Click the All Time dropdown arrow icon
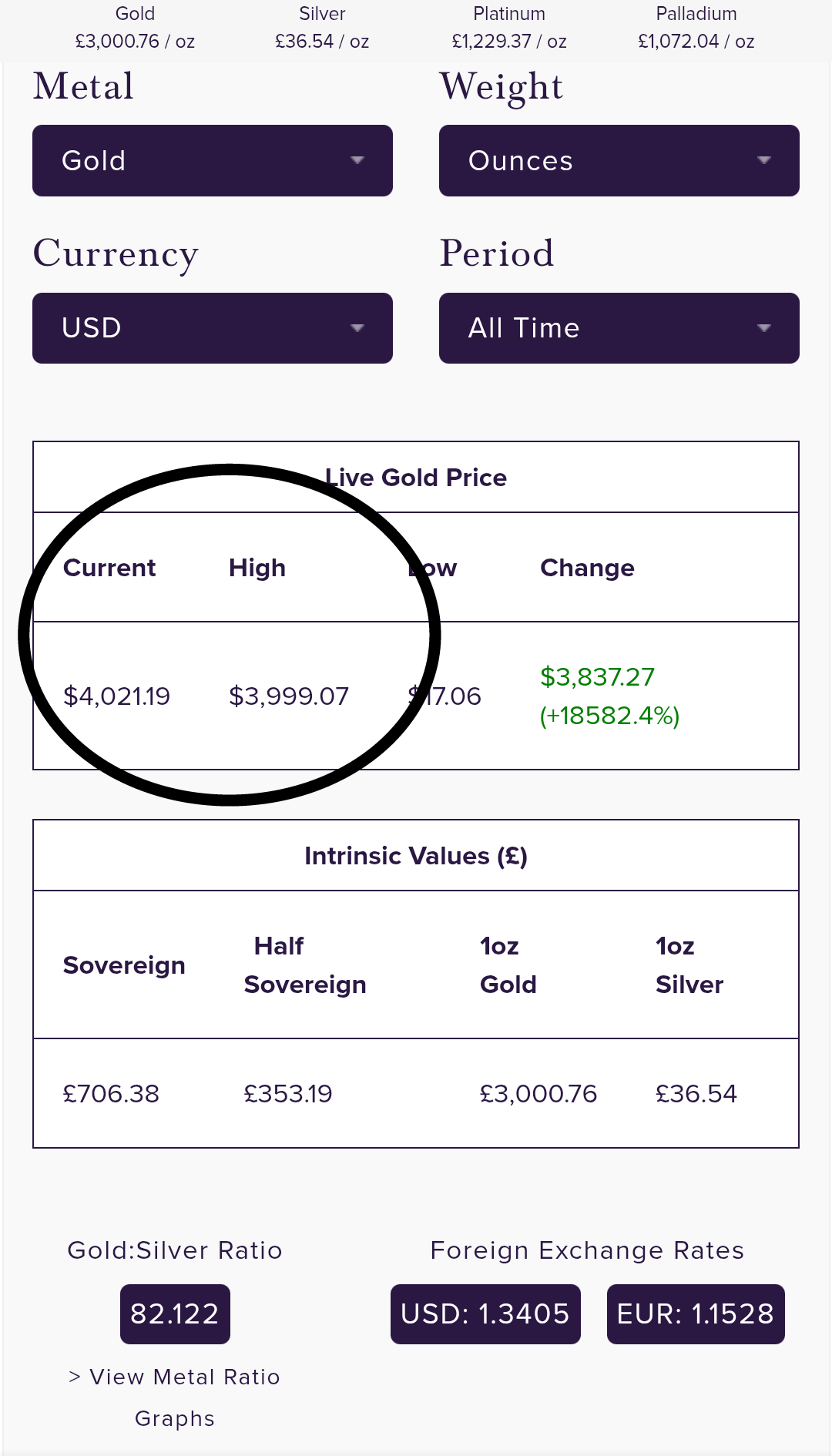The width and height of the screenshot is (832, 1456). coord(763,327)
